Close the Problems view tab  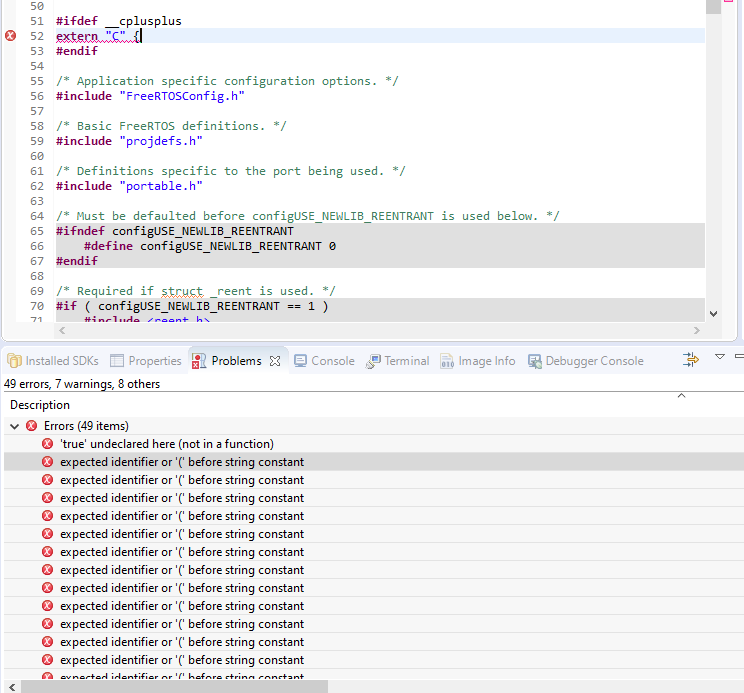(275, 361)
